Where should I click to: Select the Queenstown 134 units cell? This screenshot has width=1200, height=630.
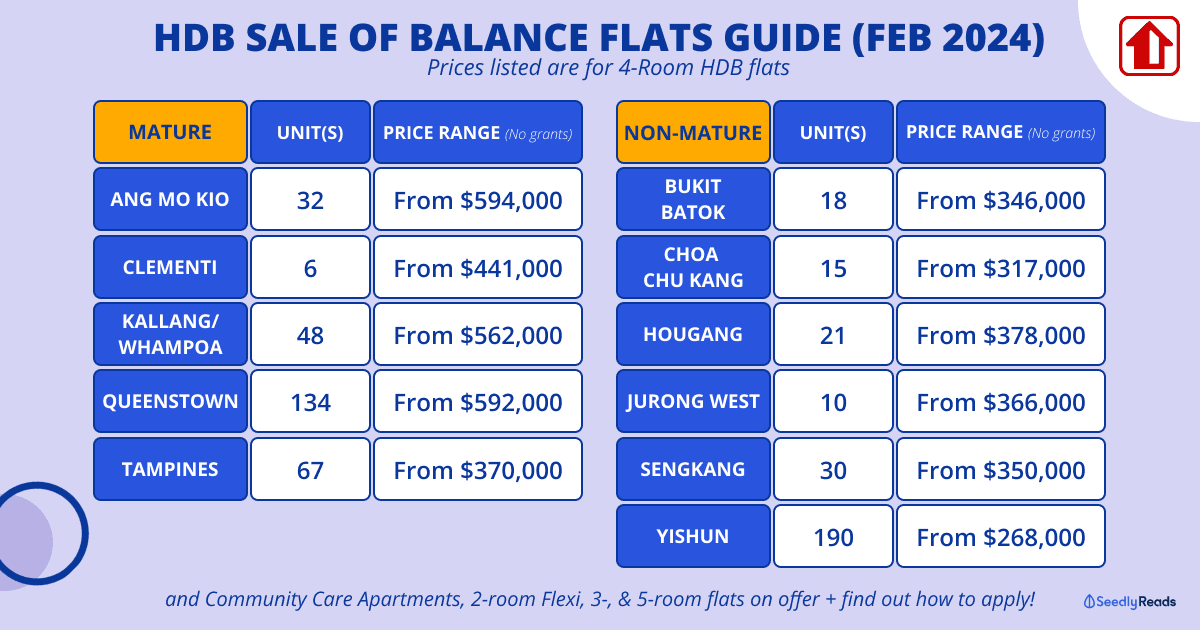(x=310, y=402)
